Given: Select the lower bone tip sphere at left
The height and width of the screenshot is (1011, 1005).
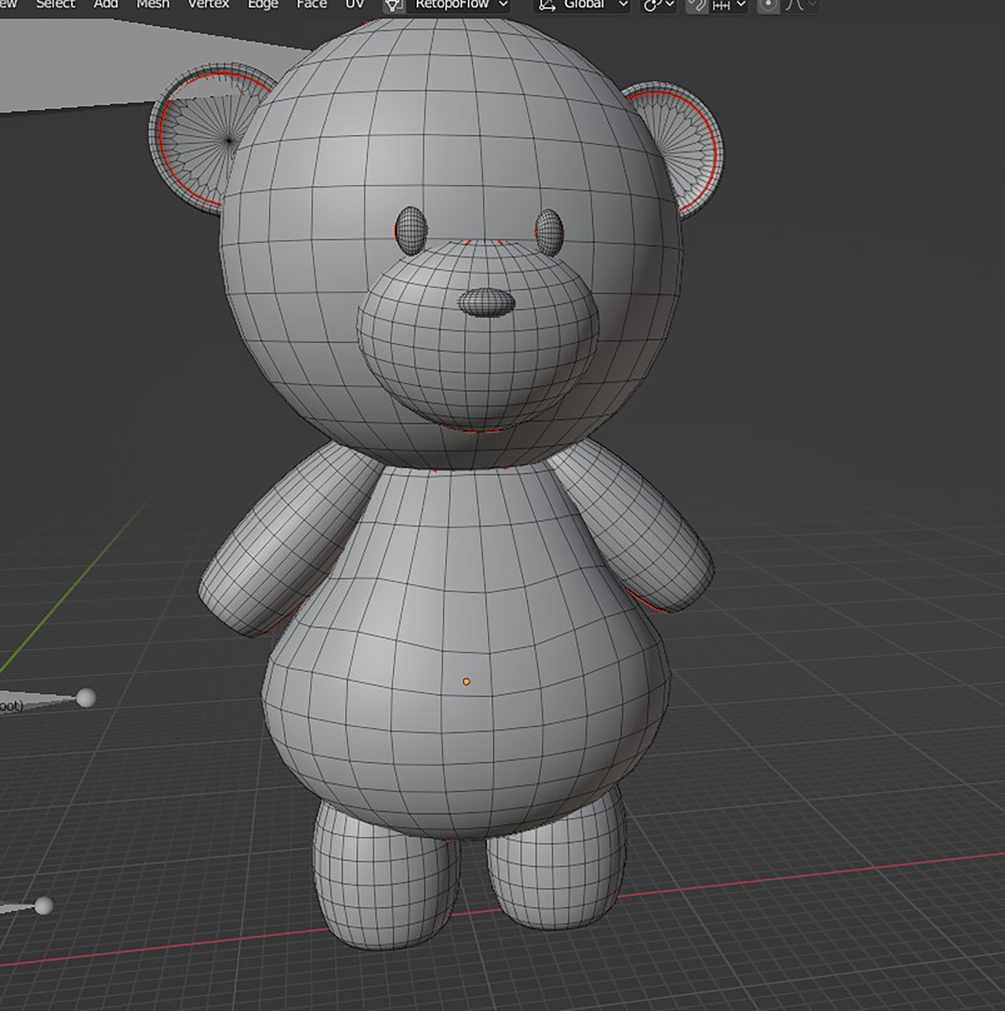Looking at the screenshot, I should pos(44,906).
